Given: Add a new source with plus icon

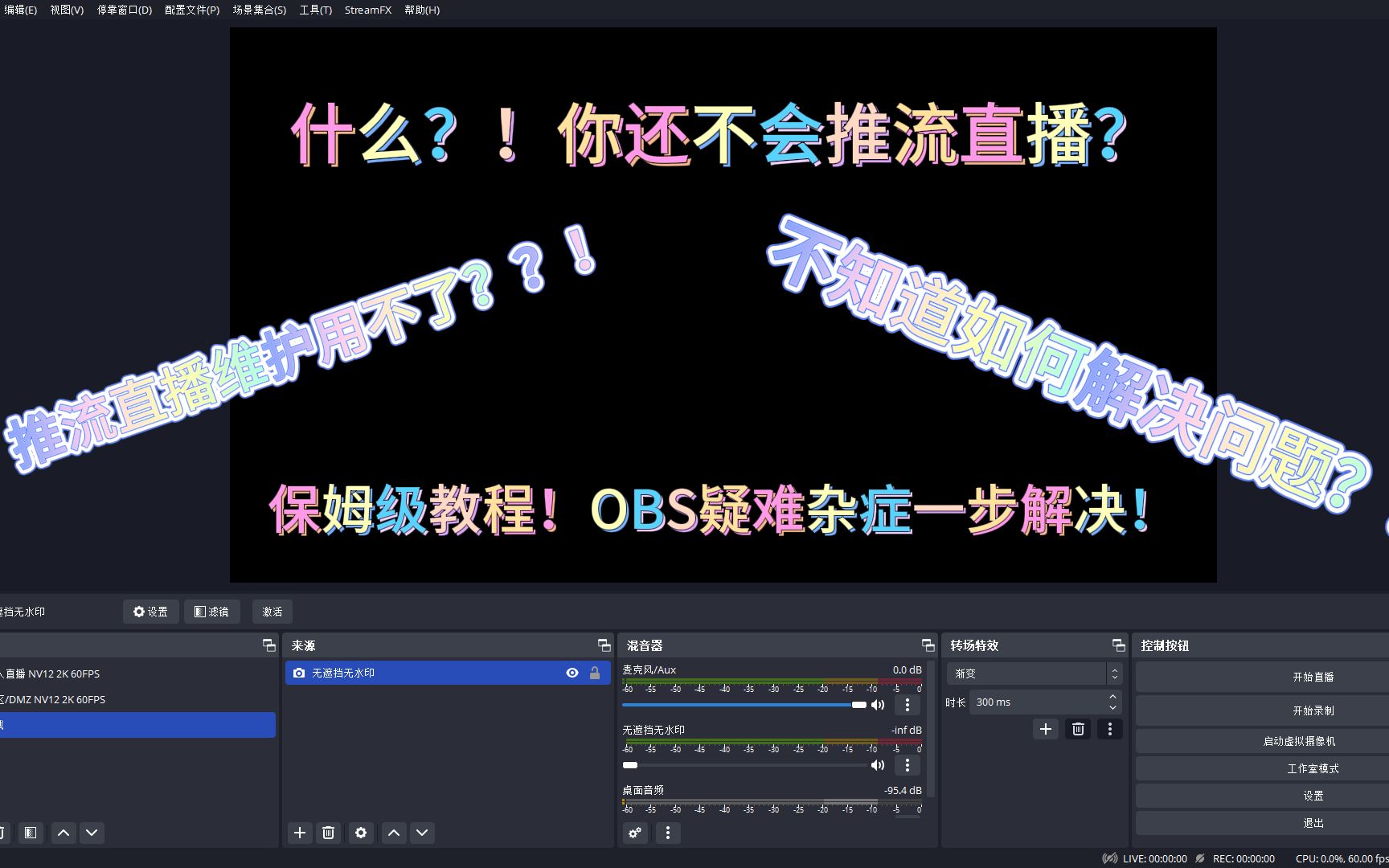Looking at the screenshot, I should [x=300, y=833].
